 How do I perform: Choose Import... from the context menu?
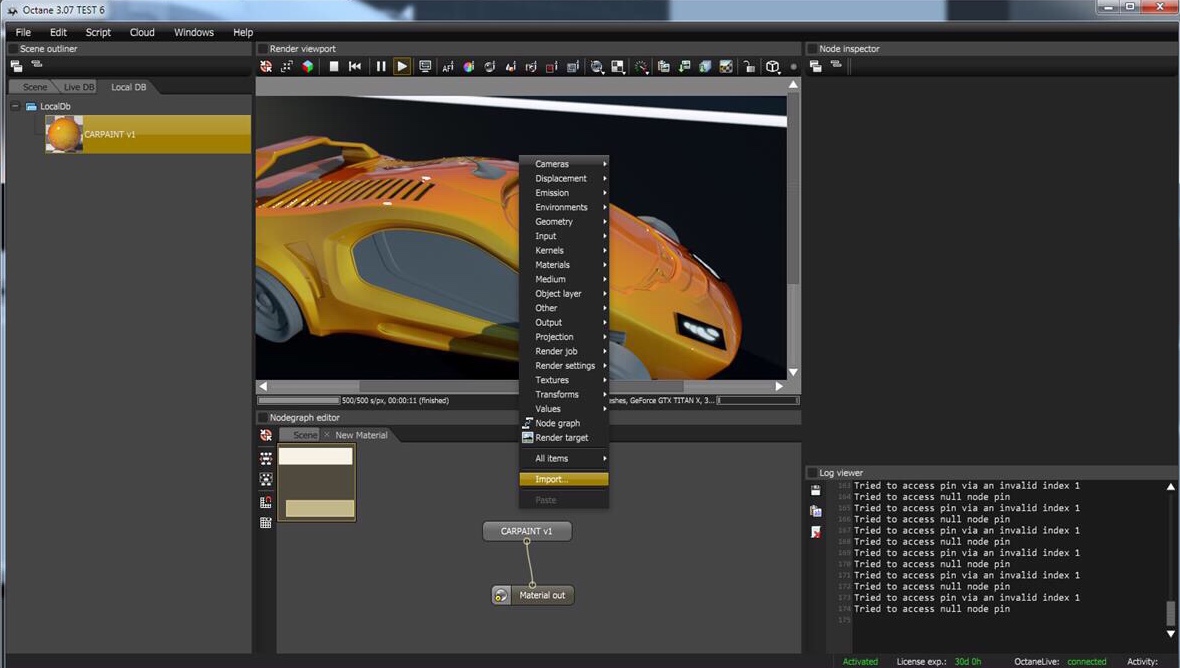coord(551,479)
